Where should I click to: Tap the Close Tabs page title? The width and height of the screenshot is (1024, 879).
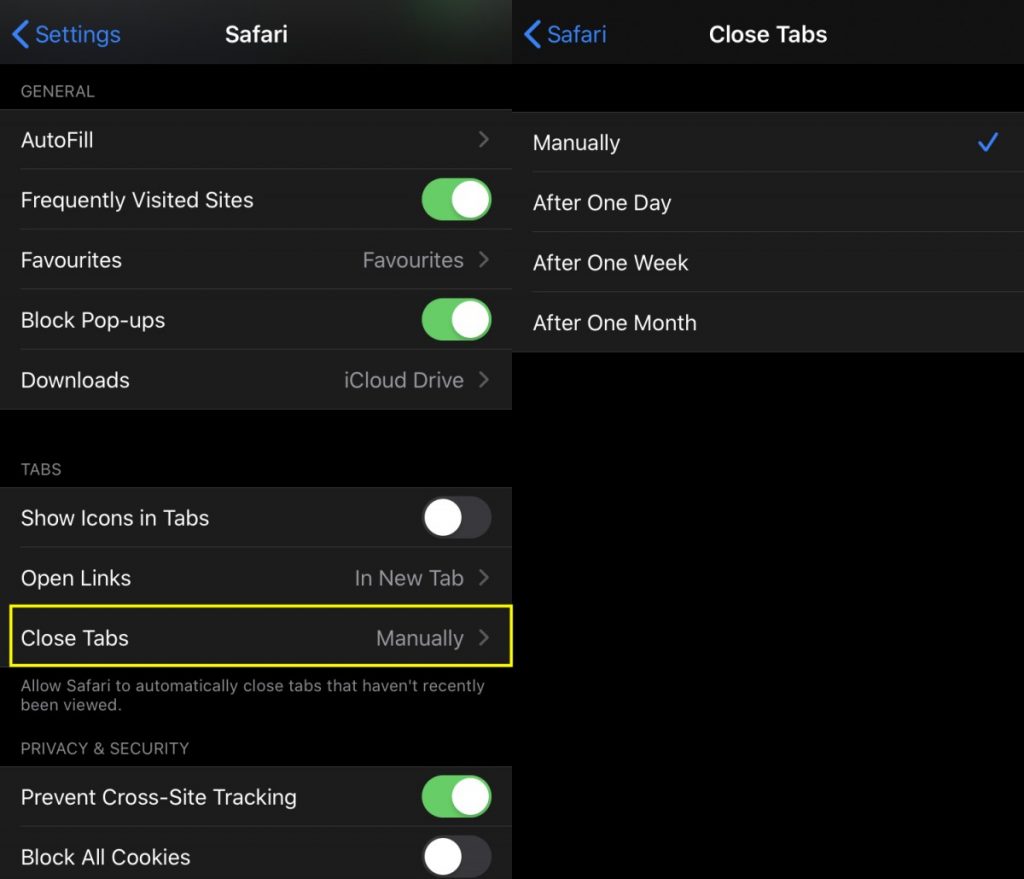[x=768, y=34]
